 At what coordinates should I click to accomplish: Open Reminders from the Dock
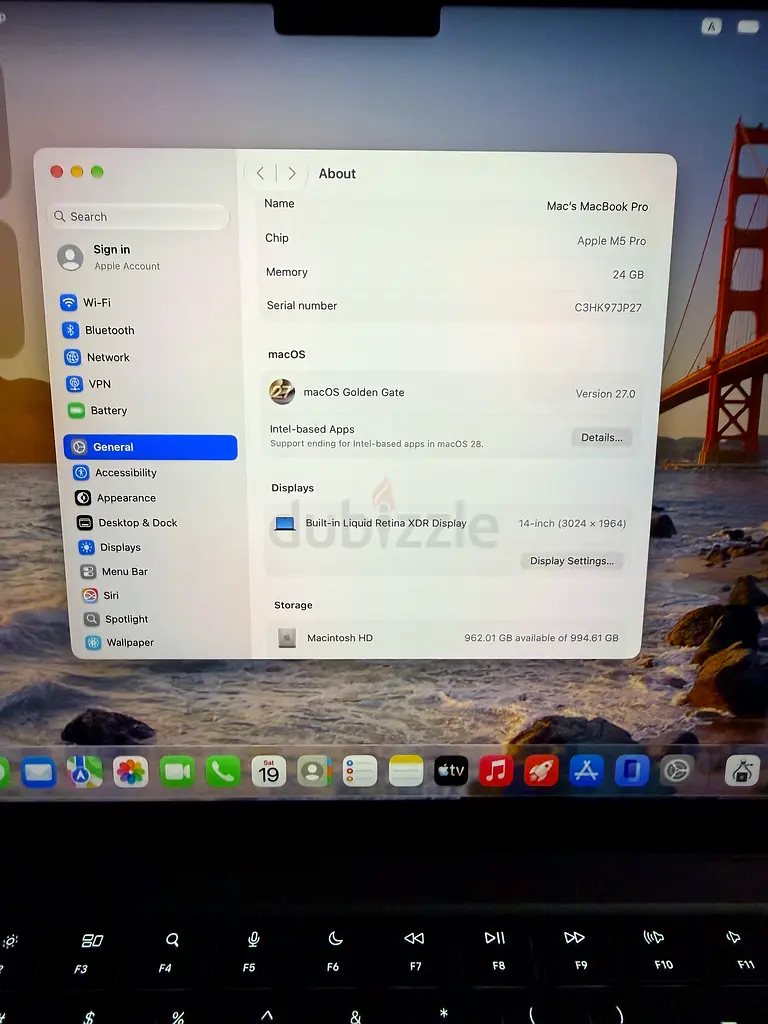click(x=360, y=772)
